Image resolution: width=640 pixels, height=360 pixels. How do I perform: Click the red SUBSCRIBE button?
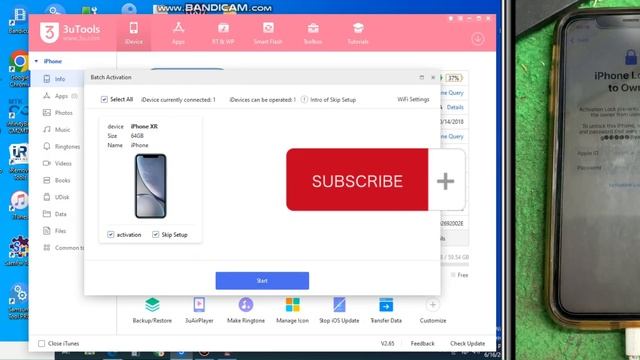(x=357, y=180)
